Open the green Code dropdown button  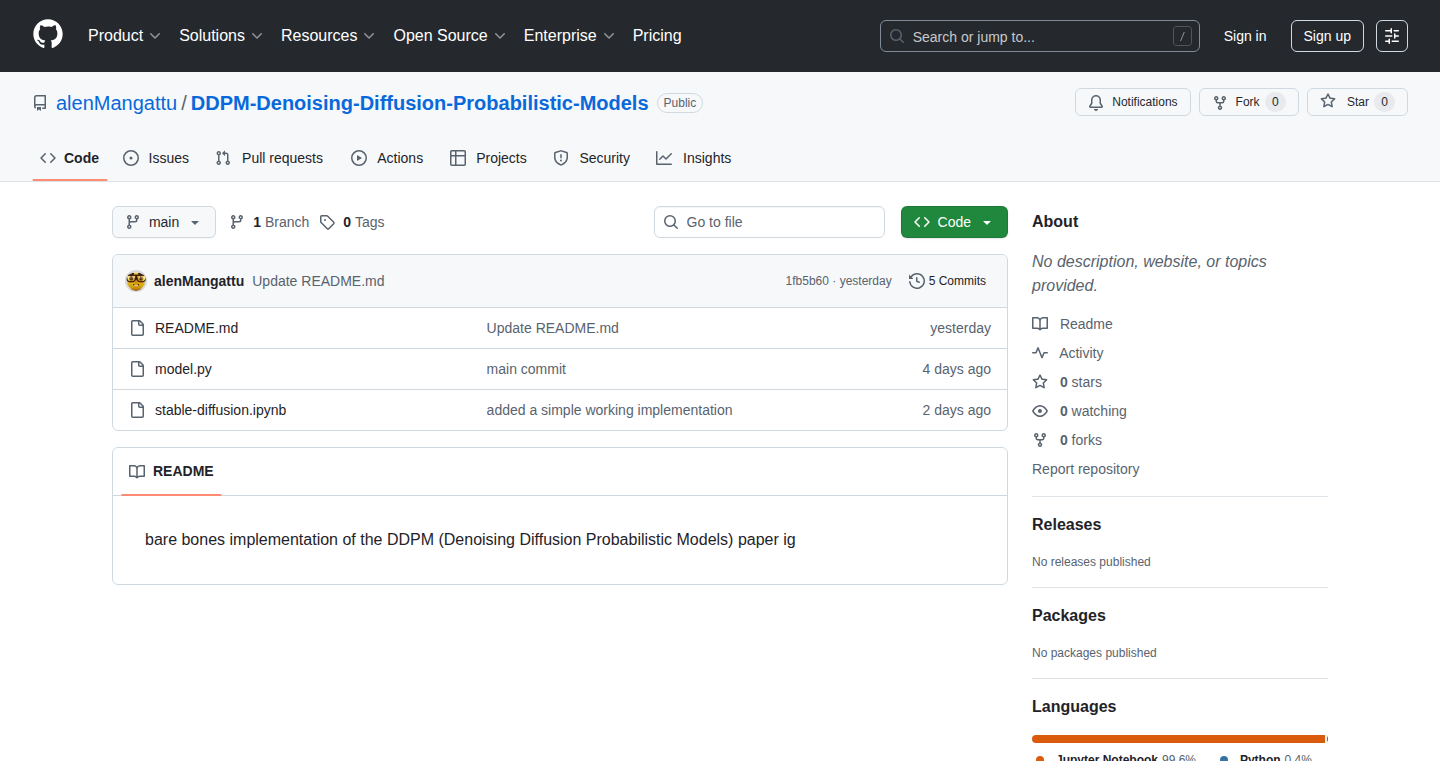point(954,222)
